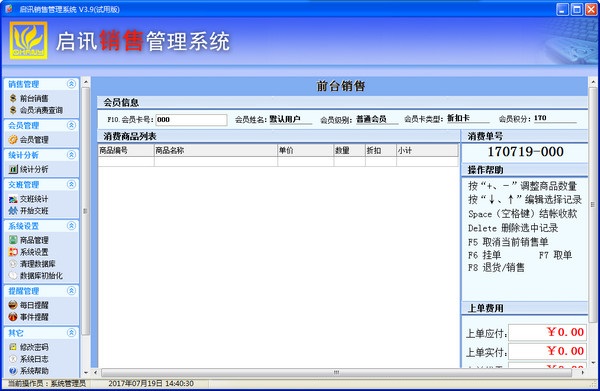
Task: Click the 折扣 column header
Action: pos(381,151)
